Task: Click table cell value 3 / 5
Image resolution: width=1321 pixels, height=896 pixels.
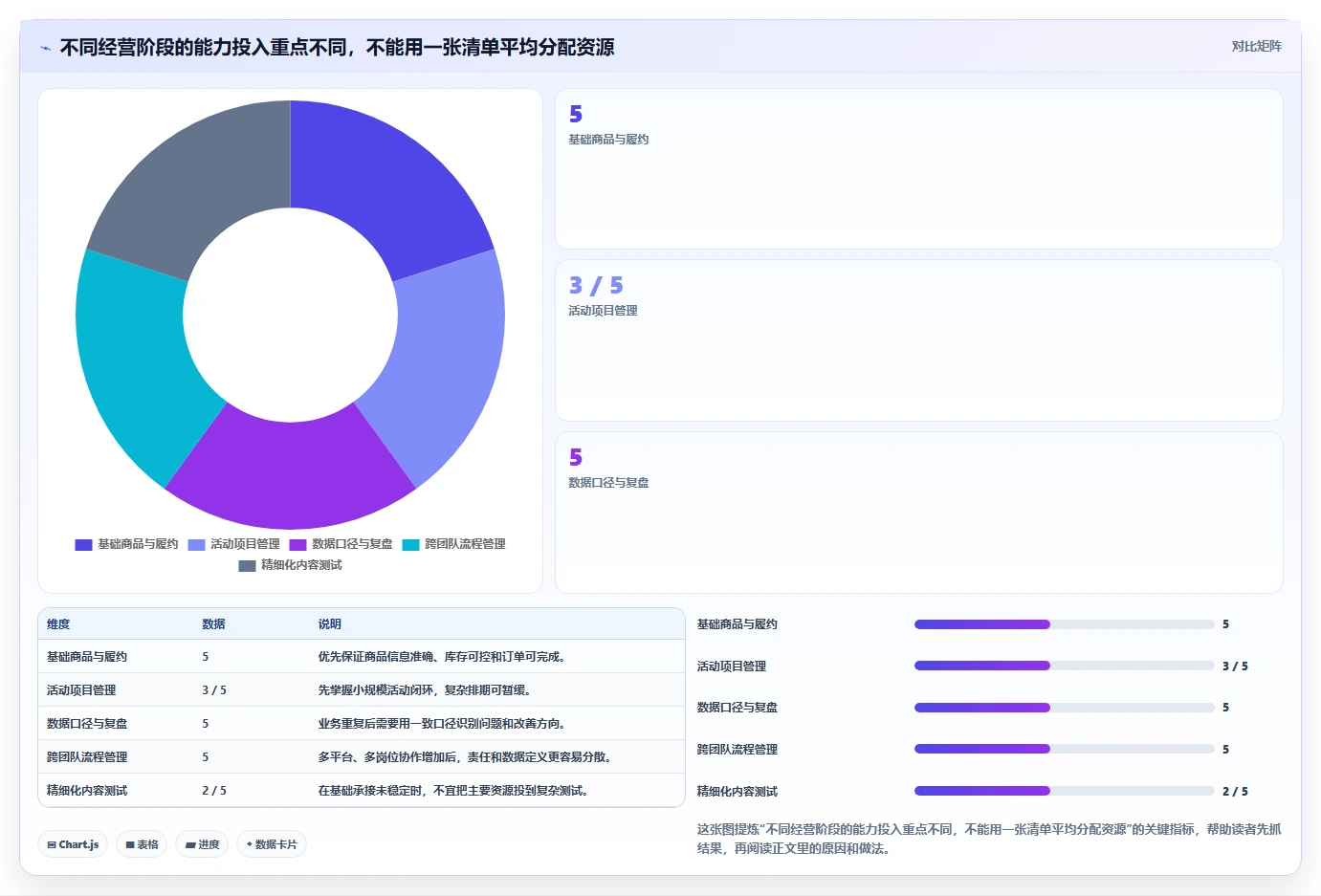Action: pyautogui.click(x=214, y=690)
